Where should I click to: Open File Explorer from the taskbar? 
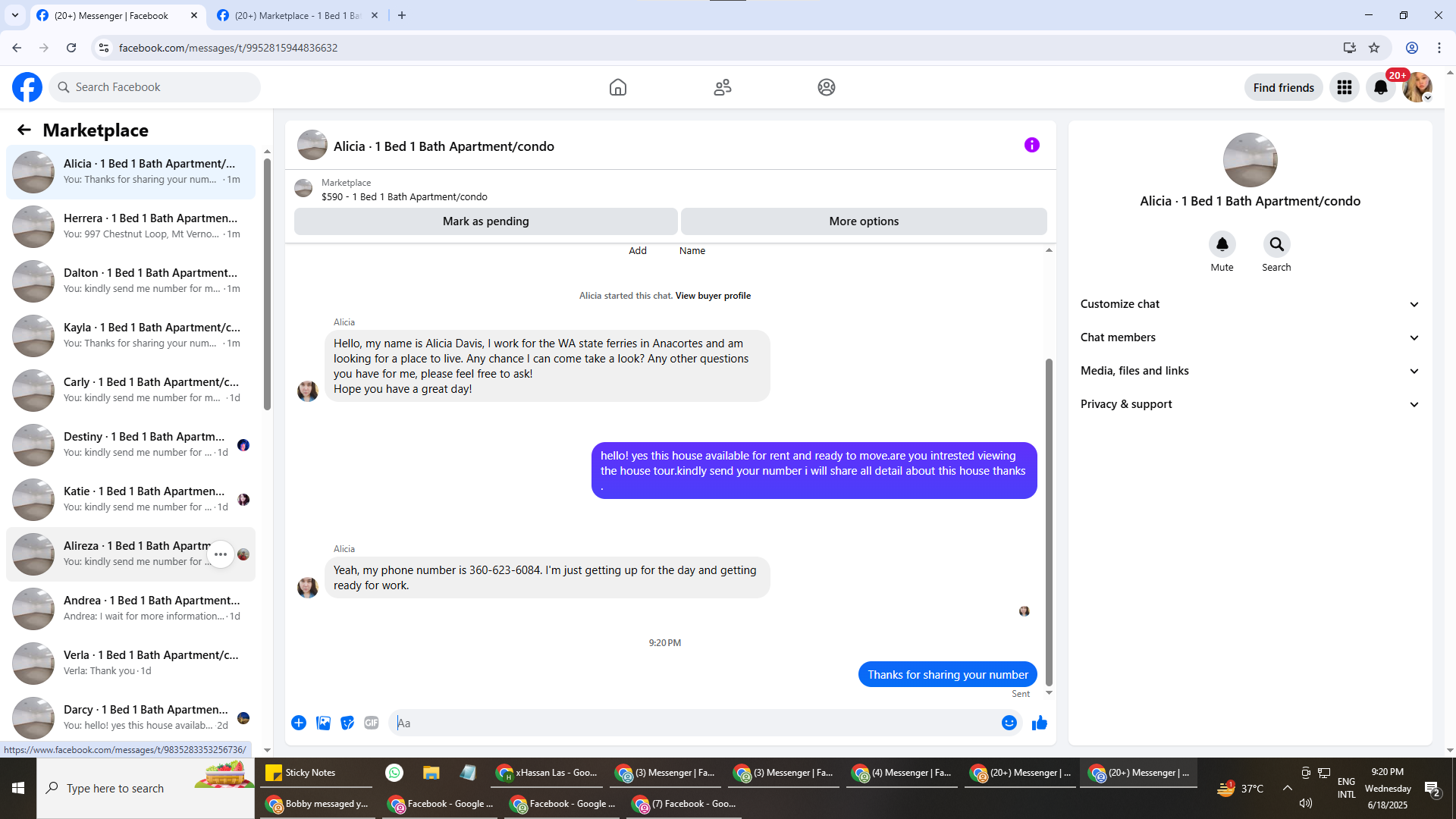tap(431, 773)
